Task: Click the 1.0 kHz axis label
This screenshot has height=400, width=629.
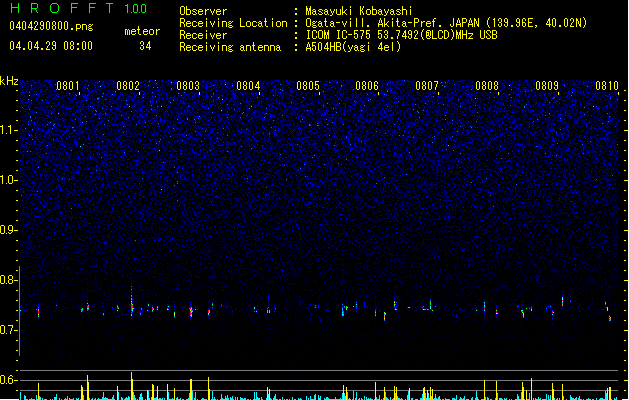Action: 8,180
